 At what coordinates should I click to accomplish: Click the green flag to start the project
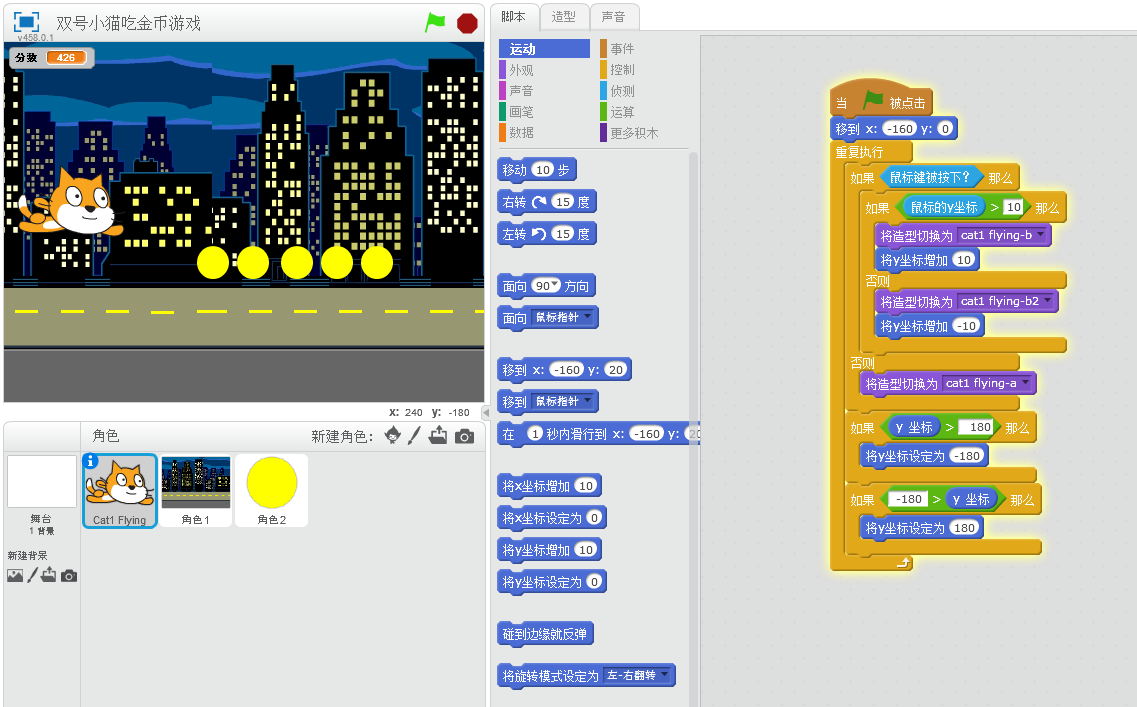pyautogui.click(x=435, y=22)
